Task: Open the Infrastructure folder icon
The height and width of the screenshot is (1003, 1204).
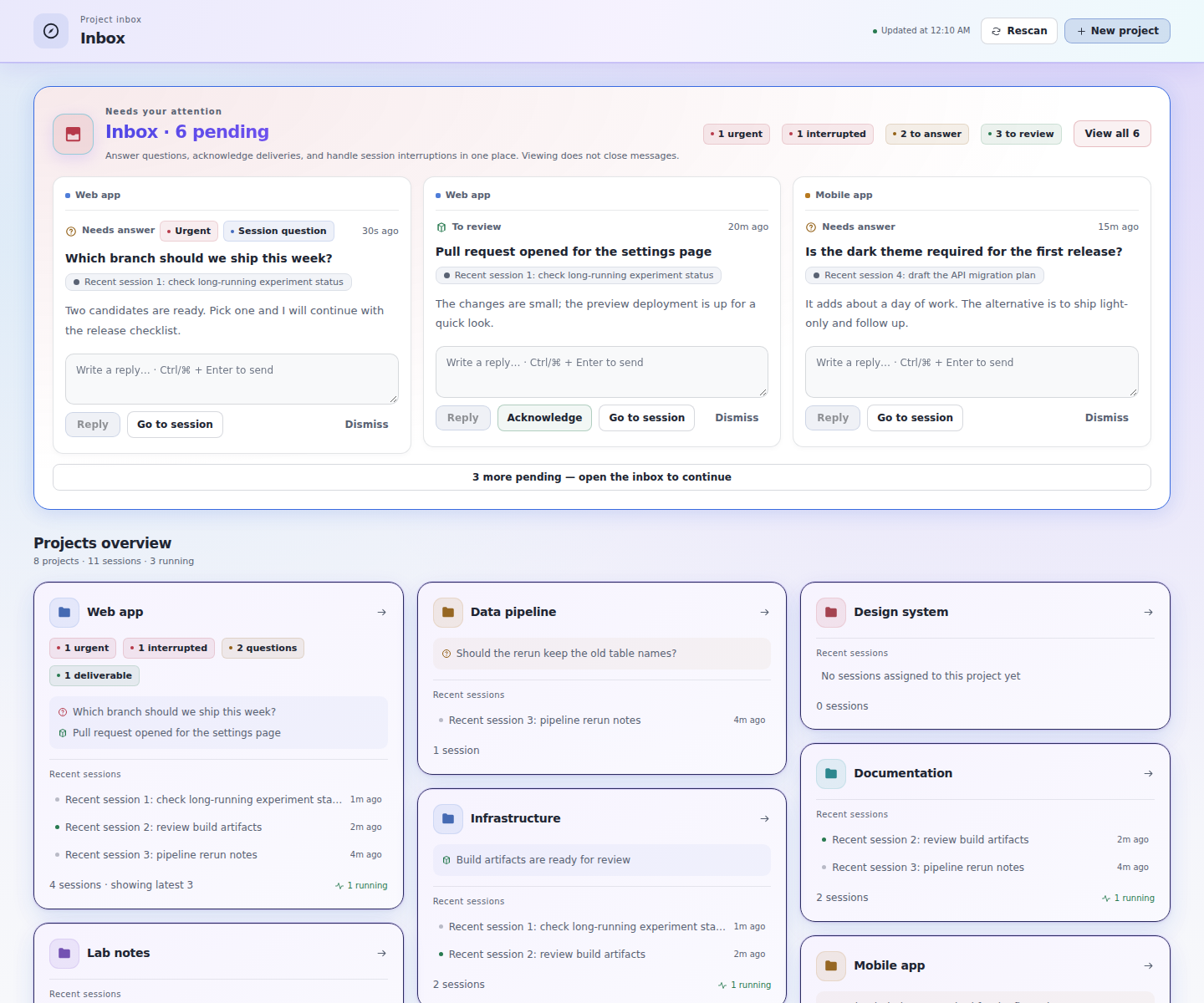Action: click(448, 818)
